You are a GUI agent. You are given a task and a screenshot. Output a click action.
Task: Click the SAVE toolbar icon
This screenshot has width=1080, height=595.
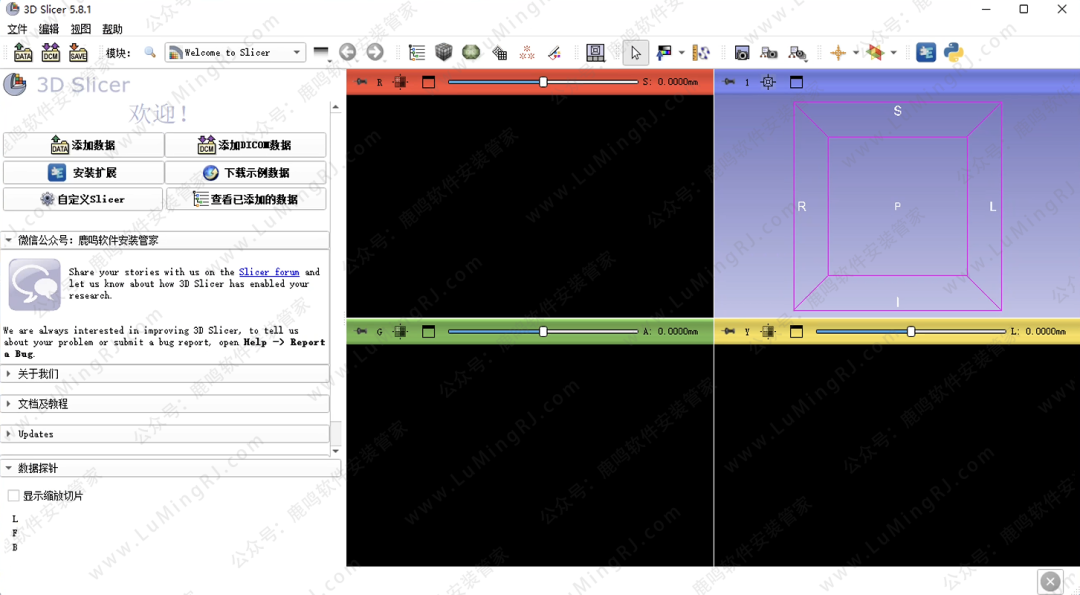click(78, 52)
